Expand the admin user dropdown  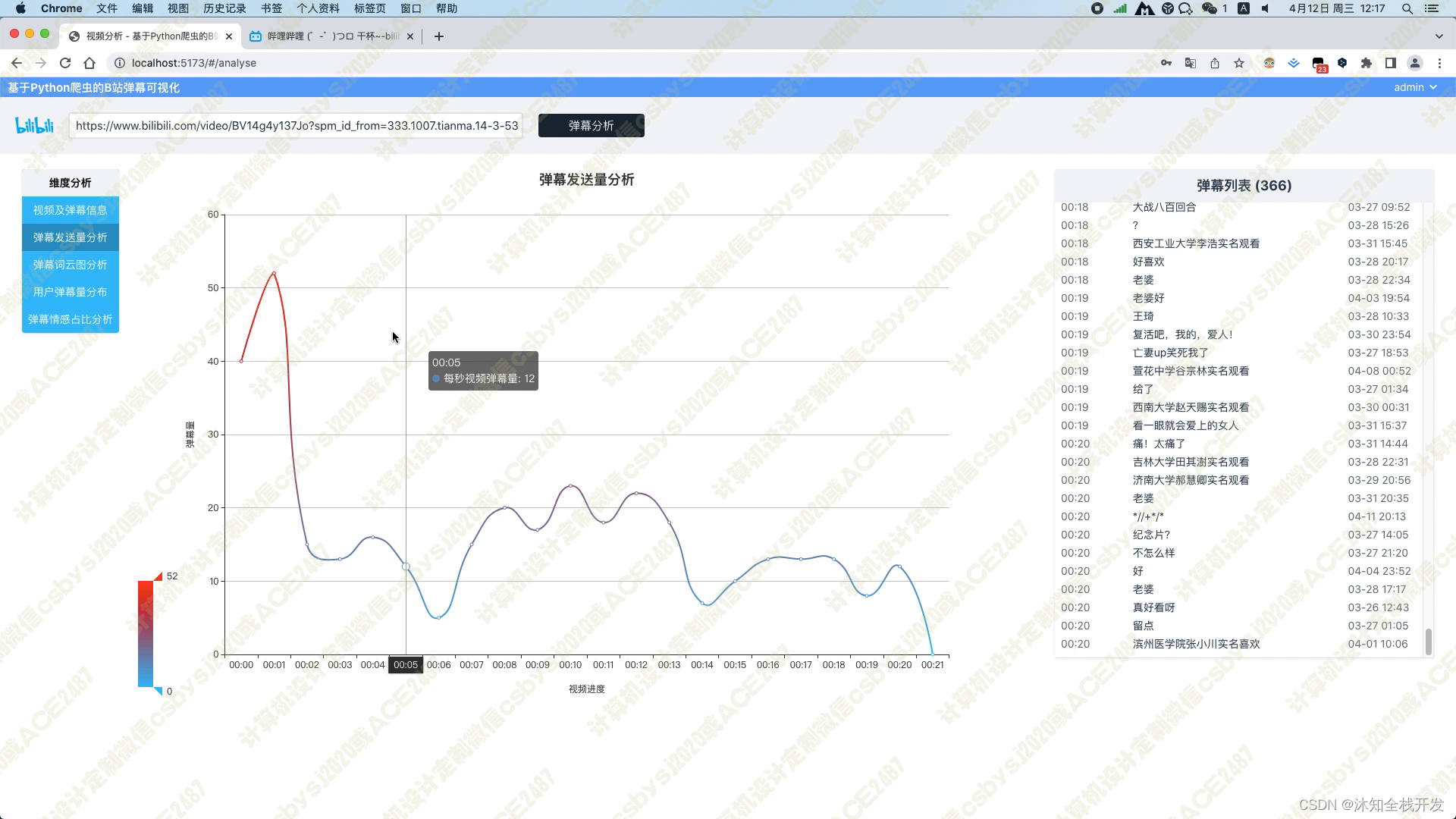coord(1415,87)
